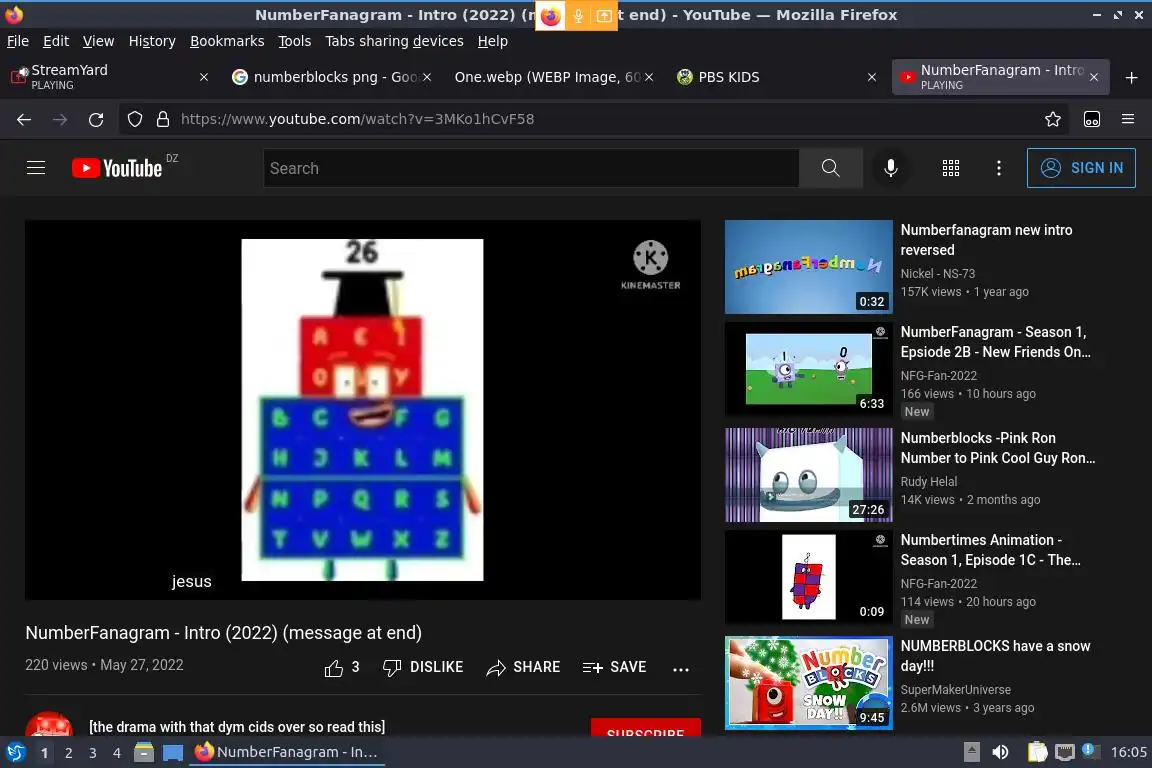Open channel SuperMakerUniverse
The height and width of the screenshot is (768, 1152).
[x=956, y=690]
